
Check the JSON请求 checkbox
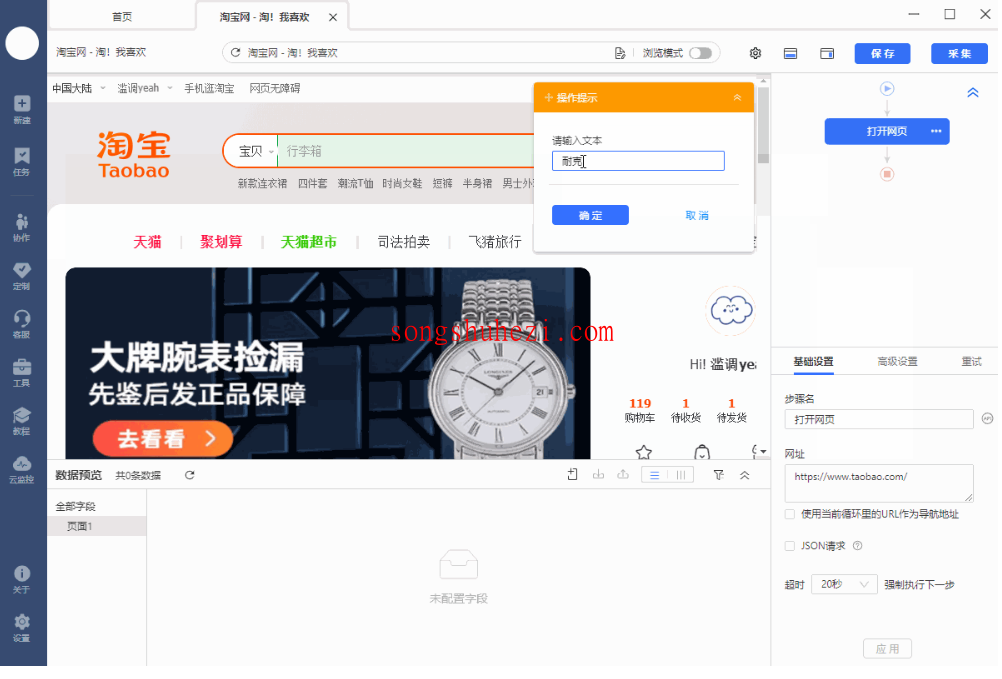point(790,545)
